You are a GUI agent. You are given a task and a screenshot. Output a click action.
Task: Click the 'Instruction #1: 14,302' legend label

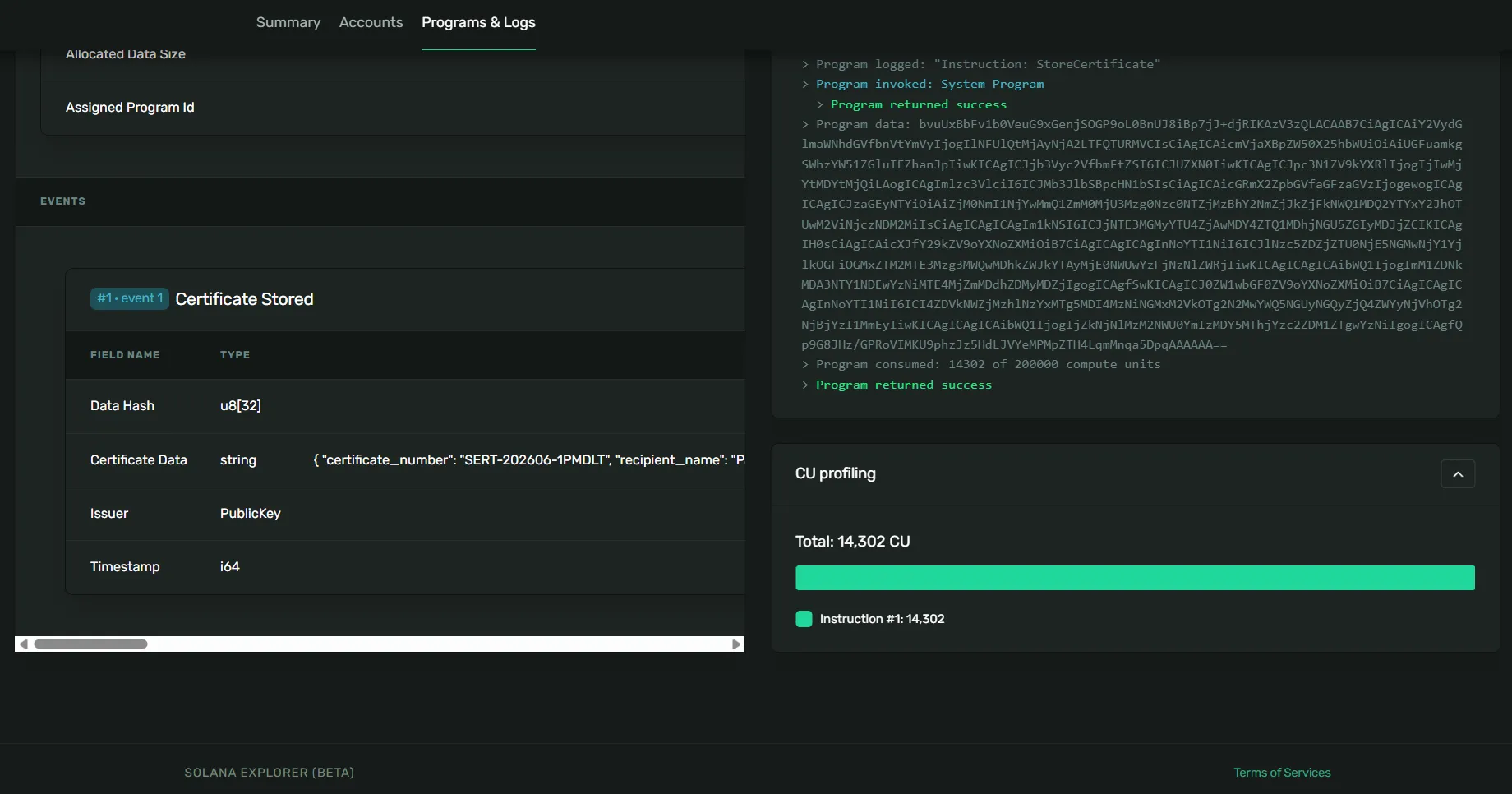[x=883, y=619]
